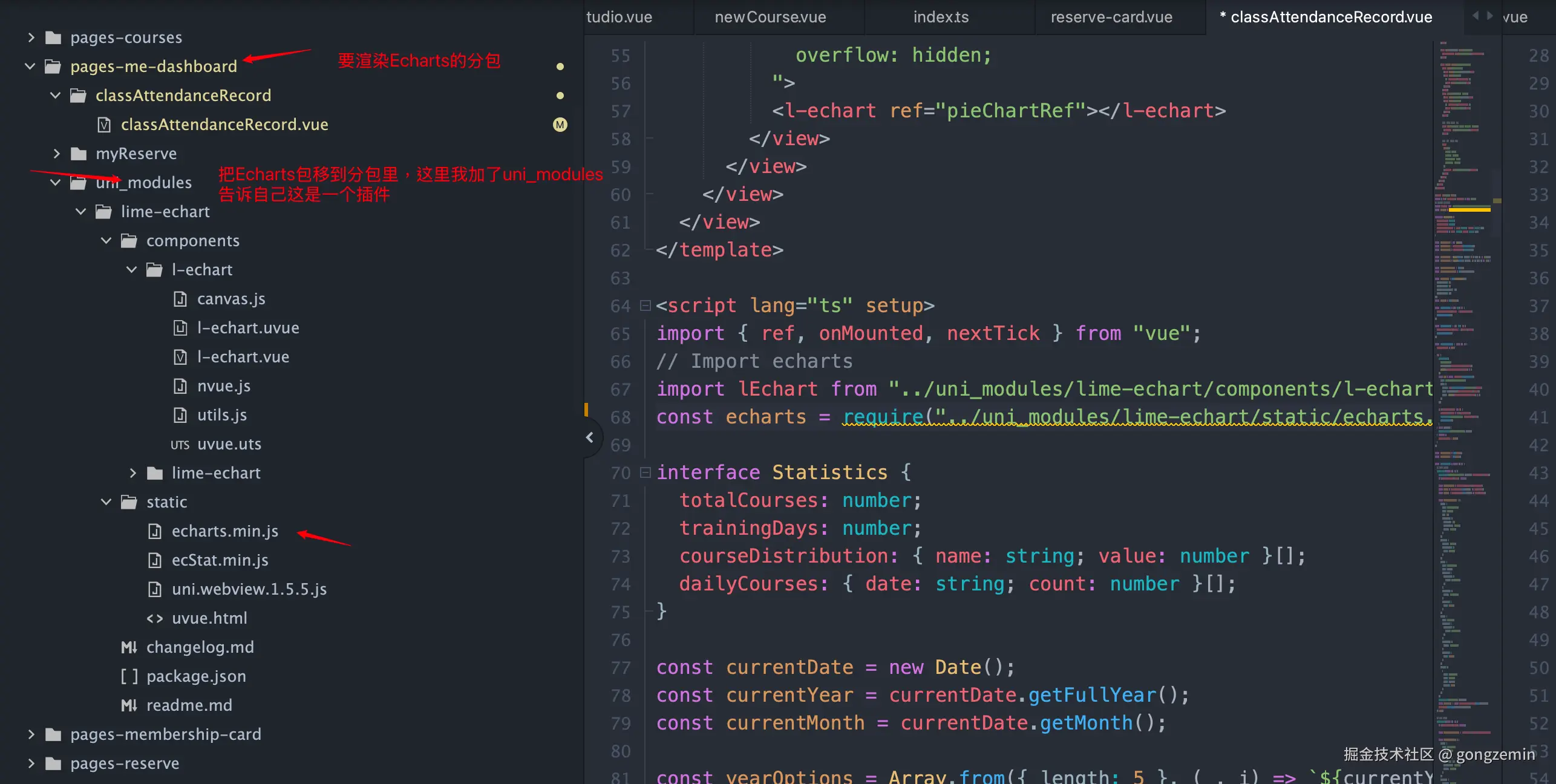Expand the pages-courses folder
The width and height of the screenshot is (1556, 784).
click(31, 38)
